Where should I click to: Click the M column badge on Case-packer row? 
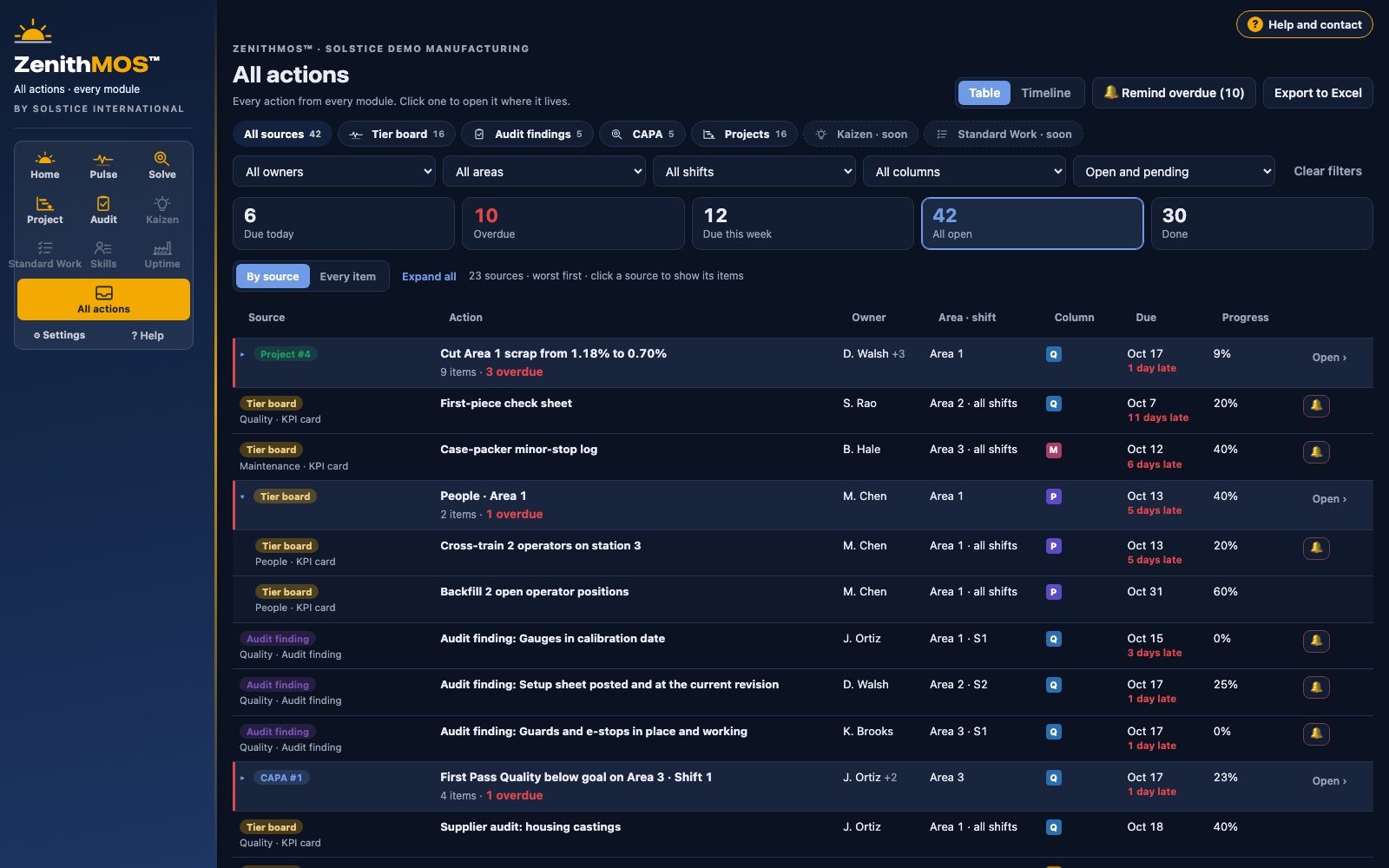[1054, 450]
